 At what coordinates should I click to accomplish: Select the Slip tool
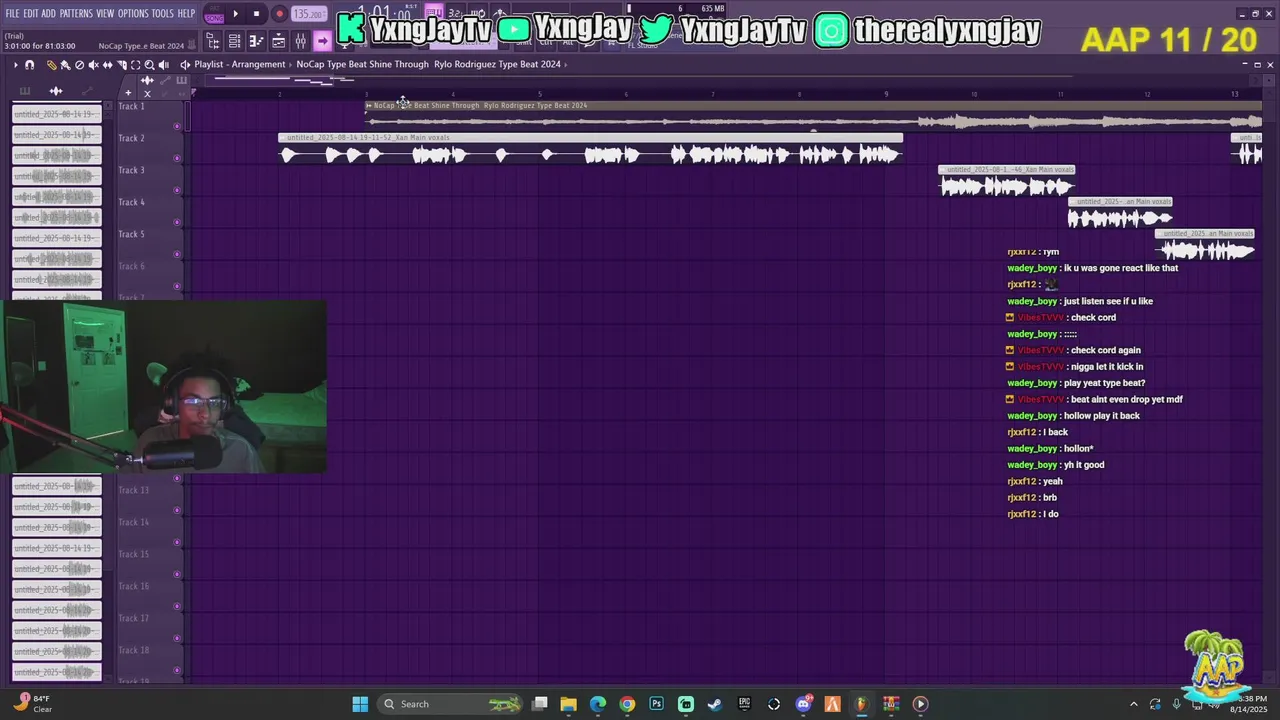click(107, 65)
